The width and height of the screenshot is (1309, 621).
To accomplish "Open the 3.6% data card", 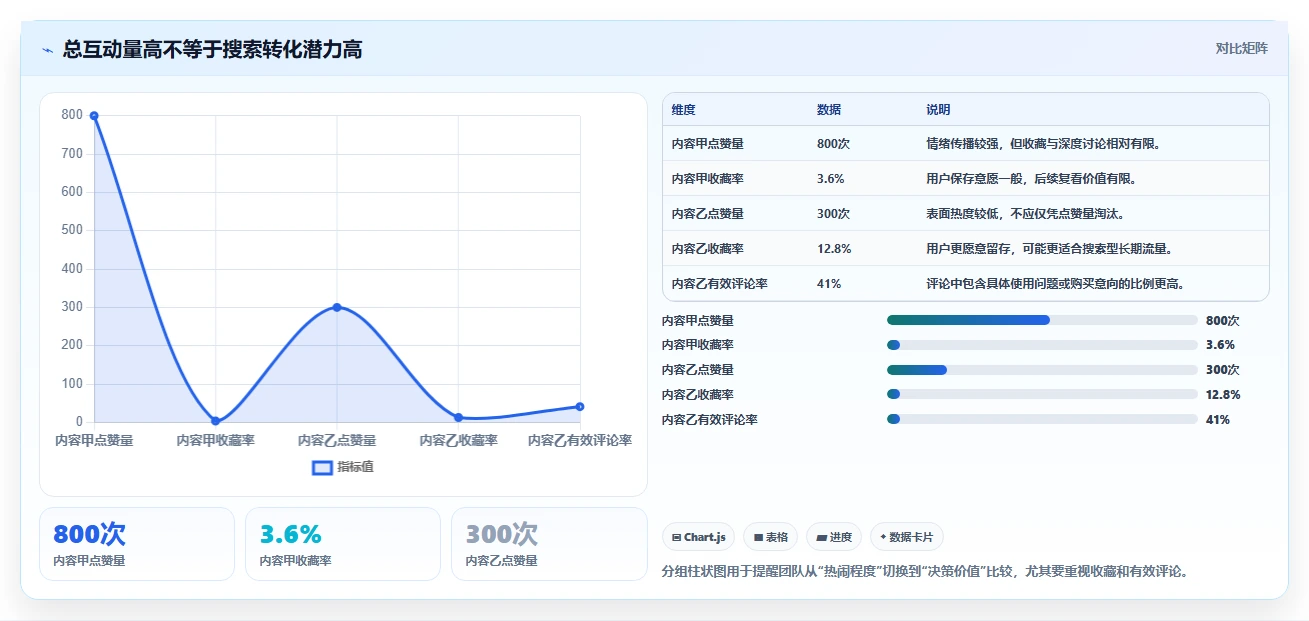I will [x=343, y=544].
